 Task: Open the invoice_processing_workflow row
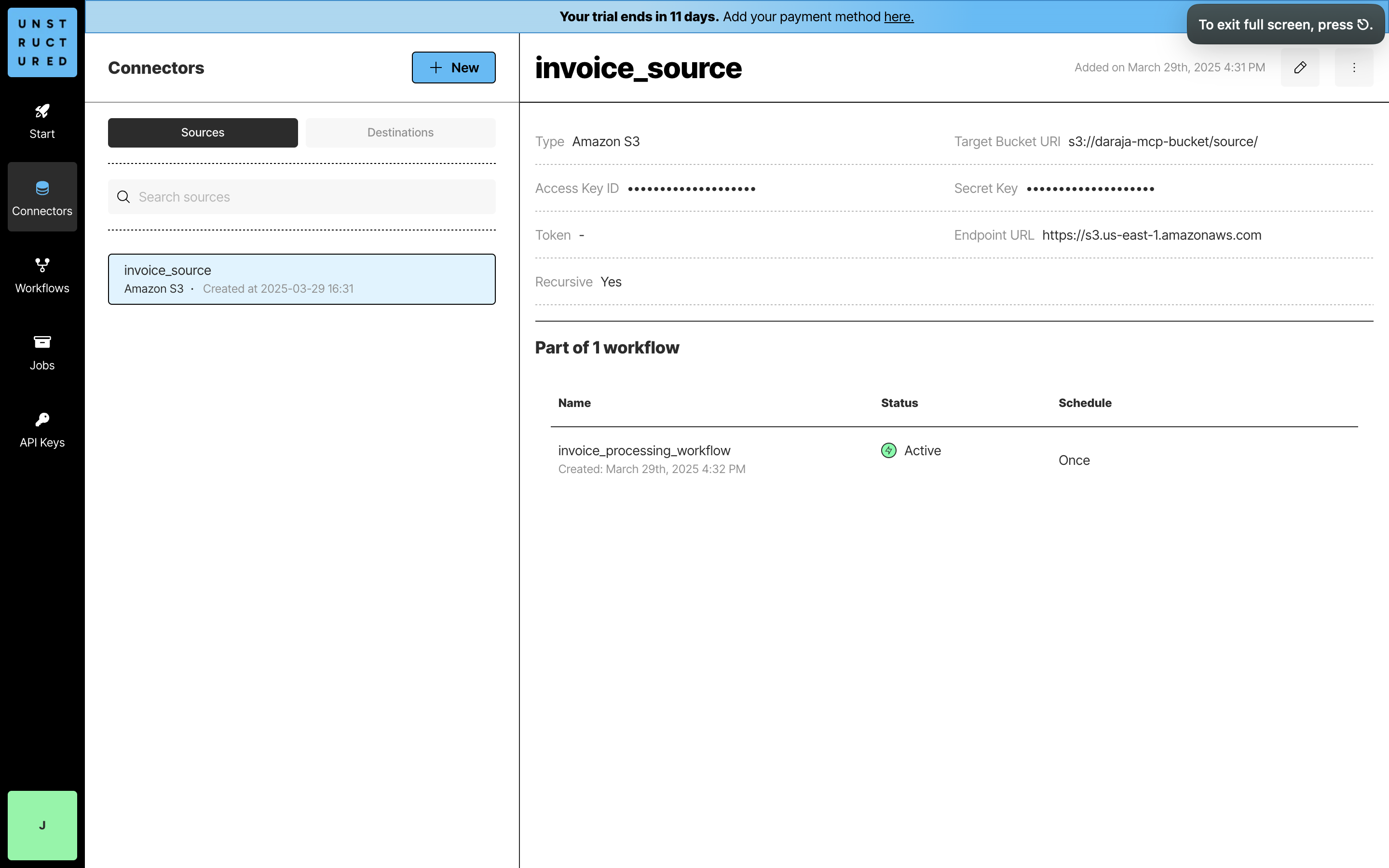click(x=644, y=451)
